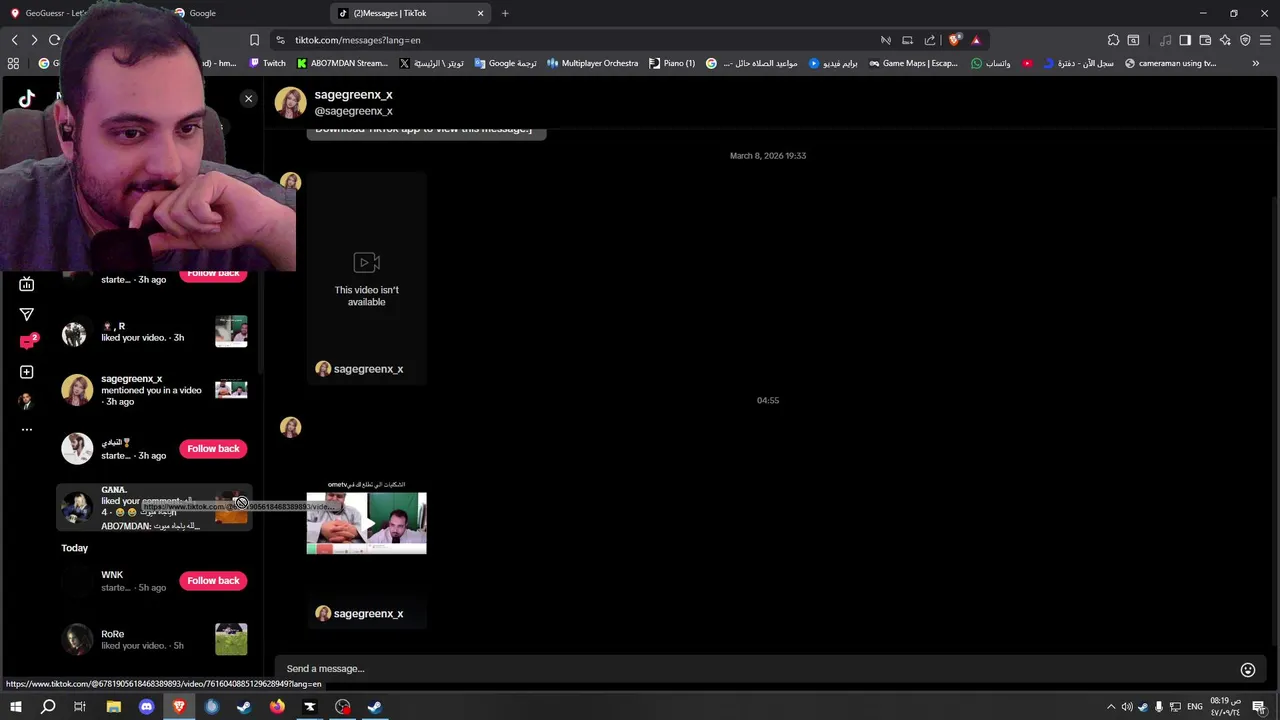
Task: Click the TikTok logo
Action: 27,97
